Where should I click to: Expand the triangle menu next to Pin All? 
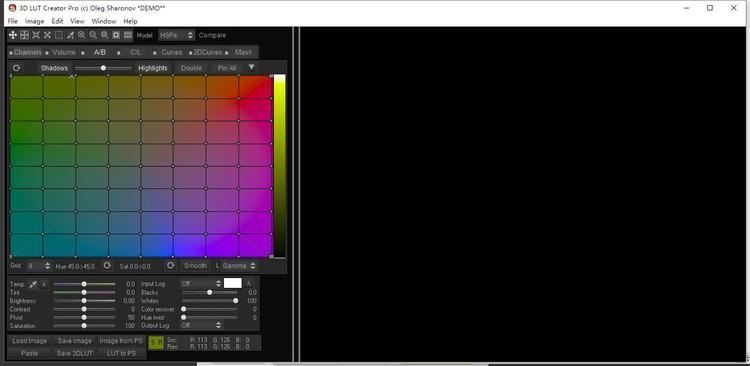(x=252, y=67)
